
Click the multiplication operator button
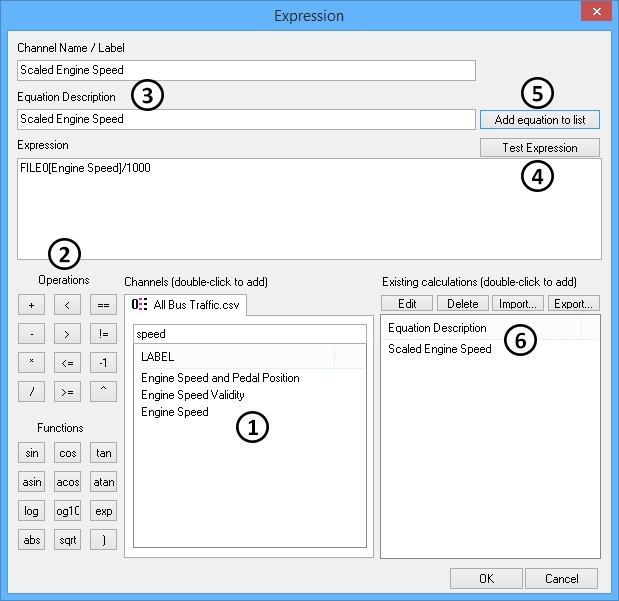point(31,362)
